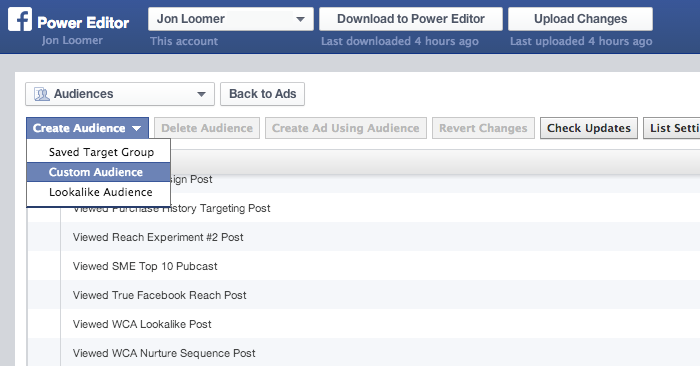Open the Audiences section dropdown

click(120, 94)
